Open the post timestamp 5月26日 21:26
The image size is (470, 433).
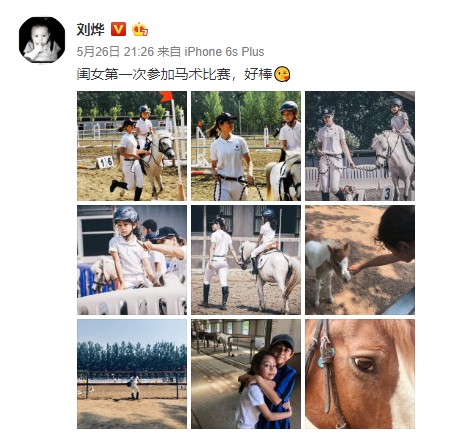[115, 52]
